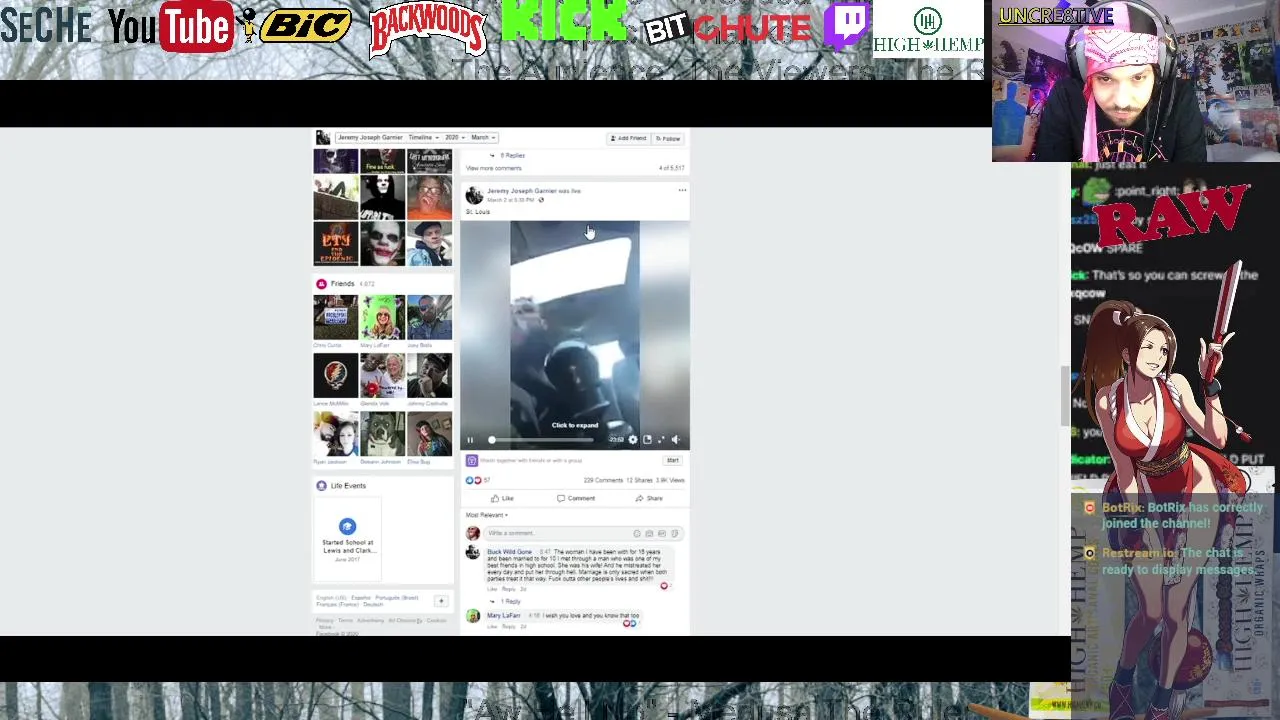
Task: Open the Most Relevant comment sorting dropdown
Action: click(x=487, y=515)
